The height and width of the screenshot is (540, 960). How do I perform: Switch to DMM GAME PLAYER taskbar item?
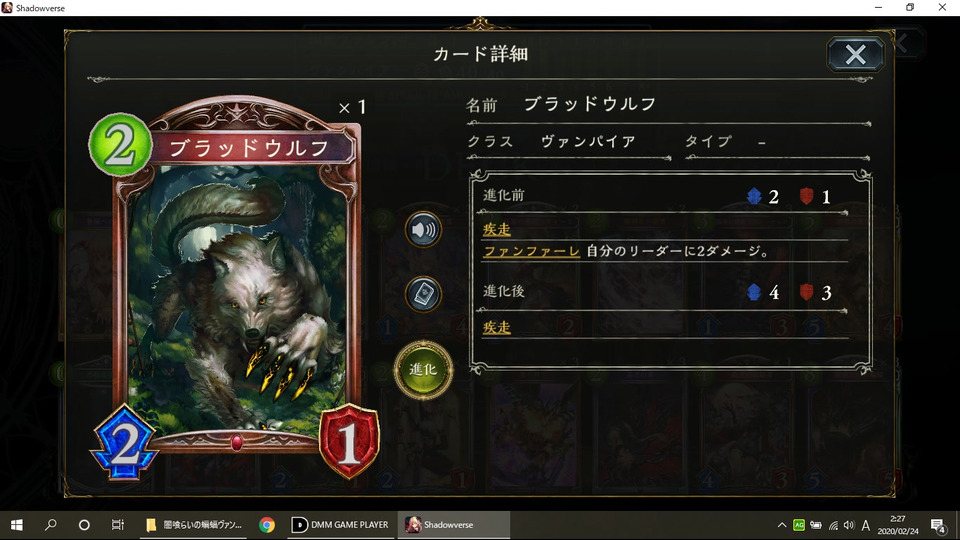[x=340, y=525]
